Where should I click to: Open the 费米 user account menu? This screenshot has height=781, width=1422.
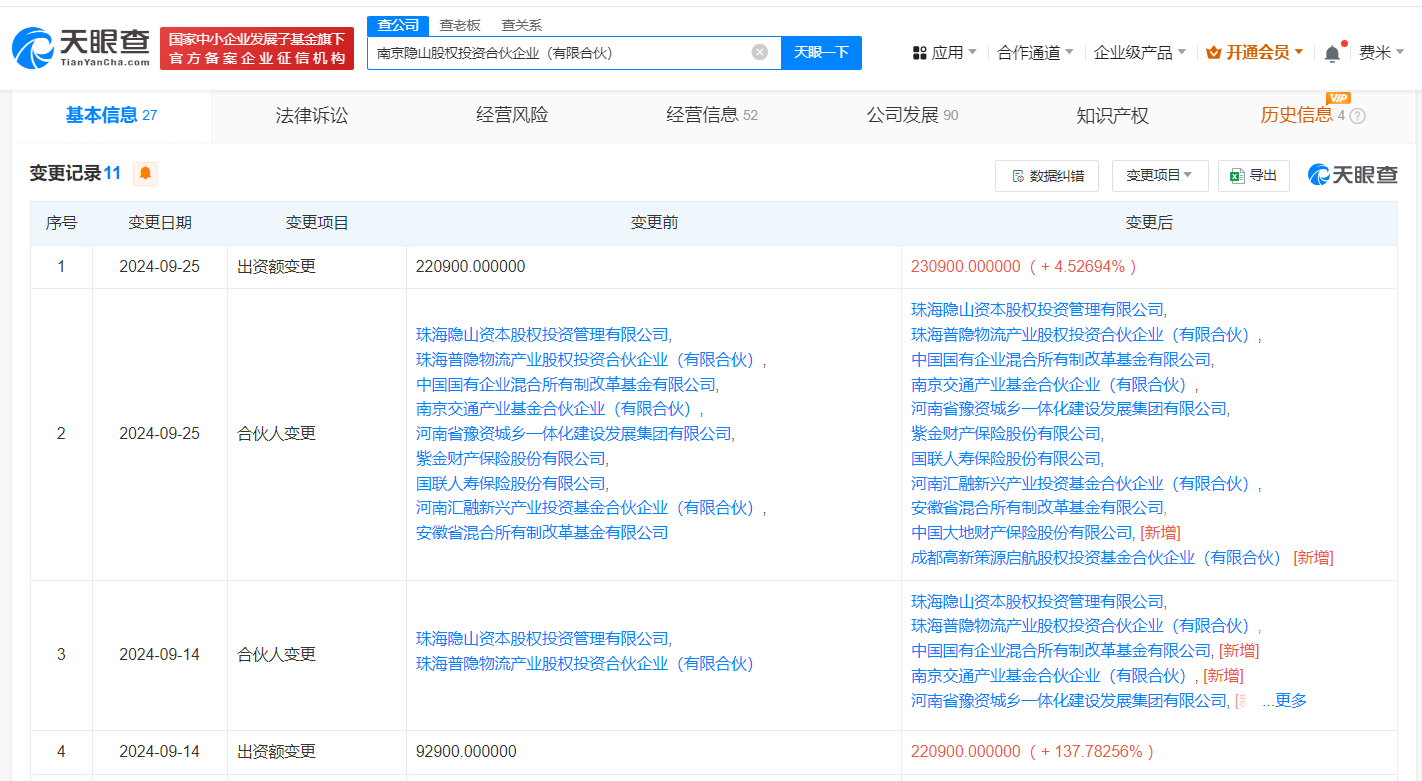point(1381,52)
